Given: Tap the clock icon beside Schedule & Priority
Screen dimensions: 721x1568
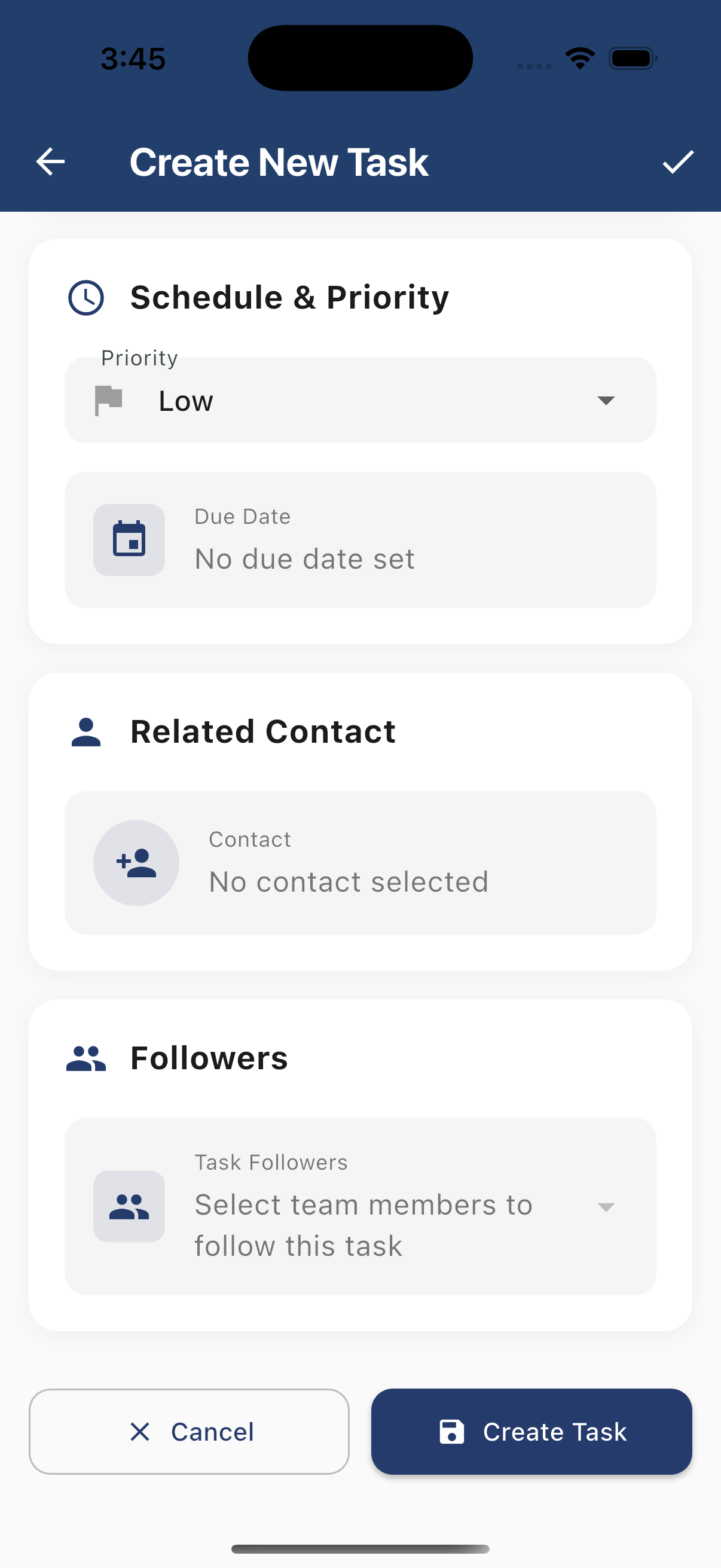Looking at the screenshot, I should [x=85, y=298].
